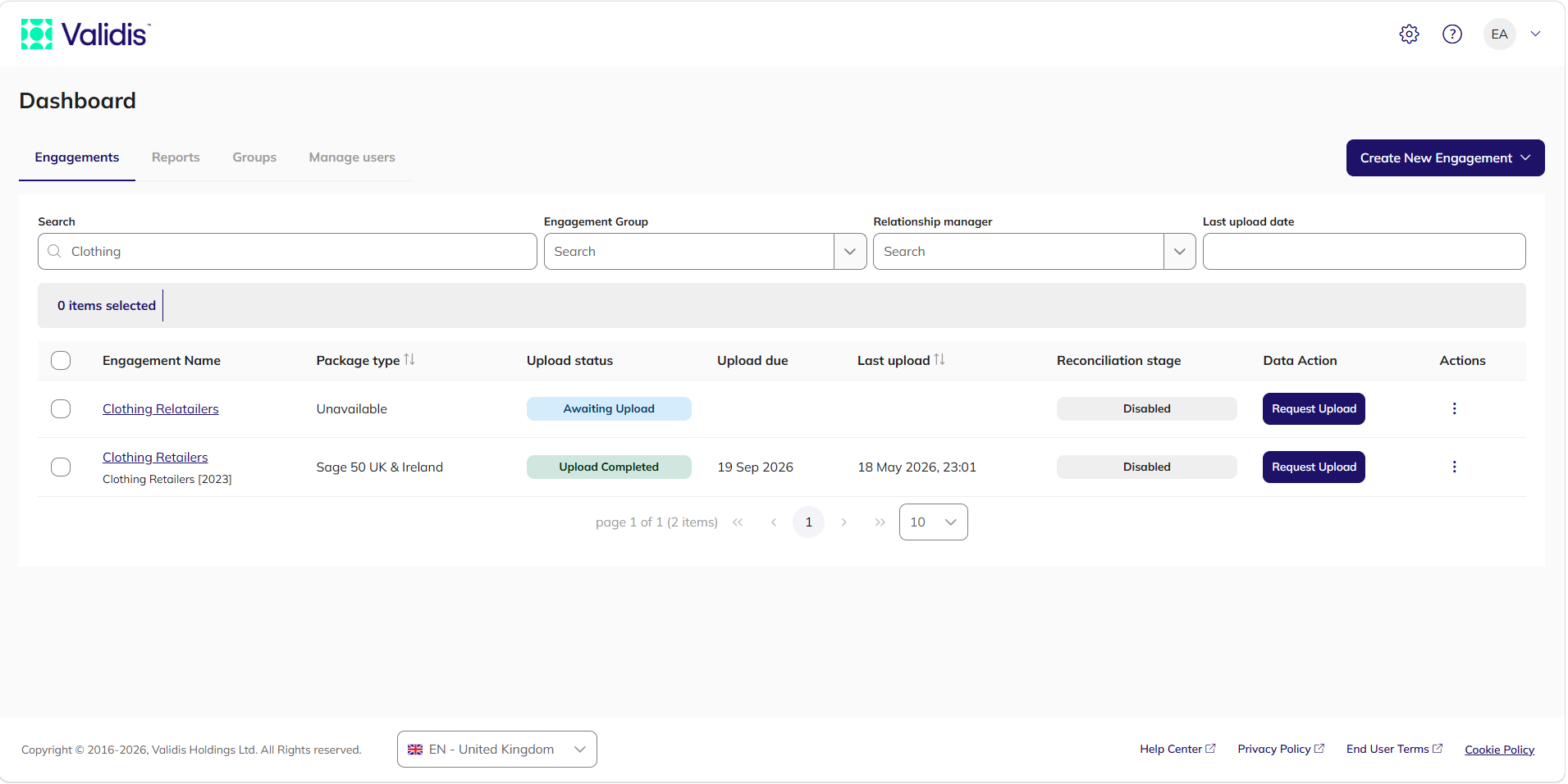Open the help question mark icon
The width and height of the screenshot is (1568, 784).
coord(1451,34)
